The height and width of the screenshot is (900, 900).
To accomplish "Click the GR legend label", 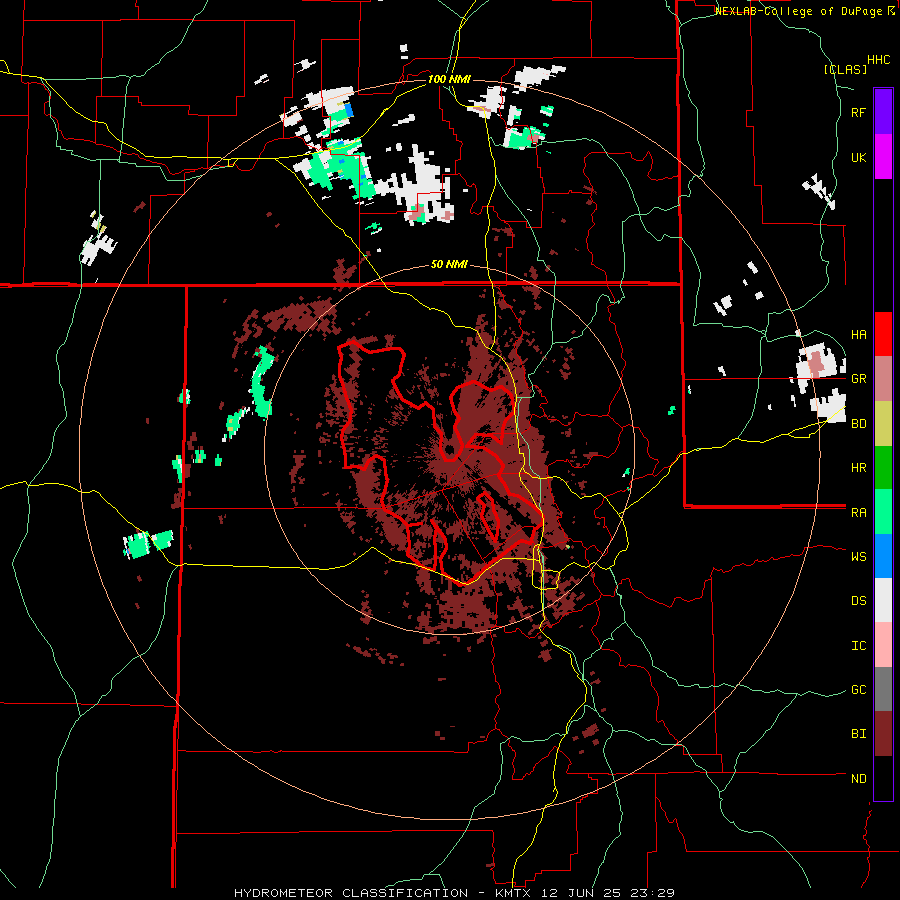I will pyautogui.click(x=858, y=379).
